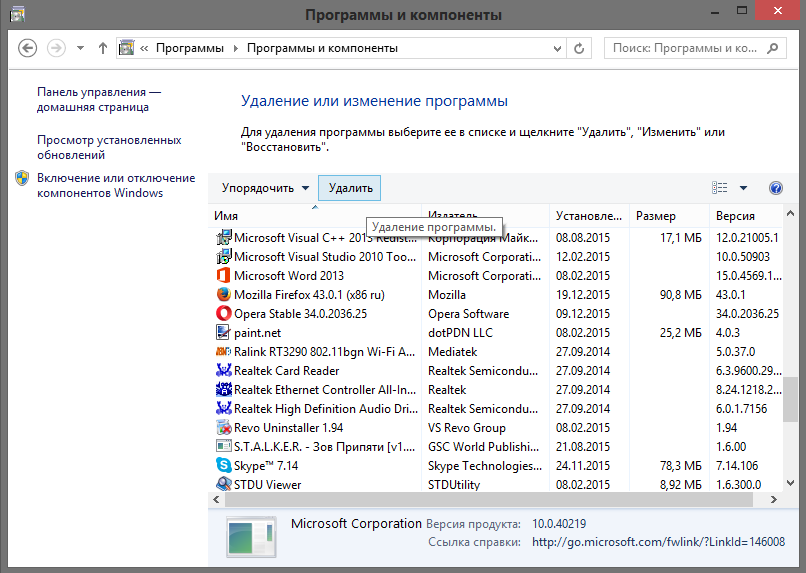The width and height of the screenshot is (806, 573).
Task: Click the Удалить button
Action: (350, 188)
